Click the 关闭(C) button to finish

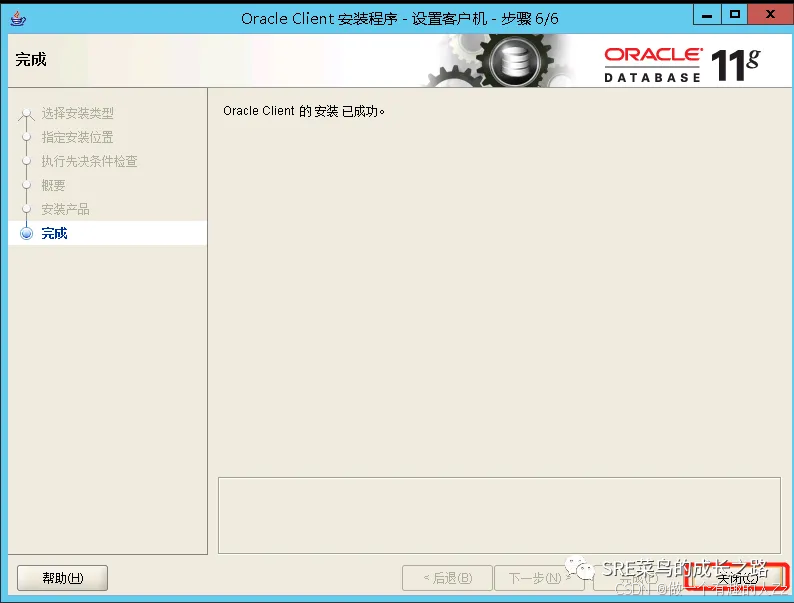(x=737, y=578)
